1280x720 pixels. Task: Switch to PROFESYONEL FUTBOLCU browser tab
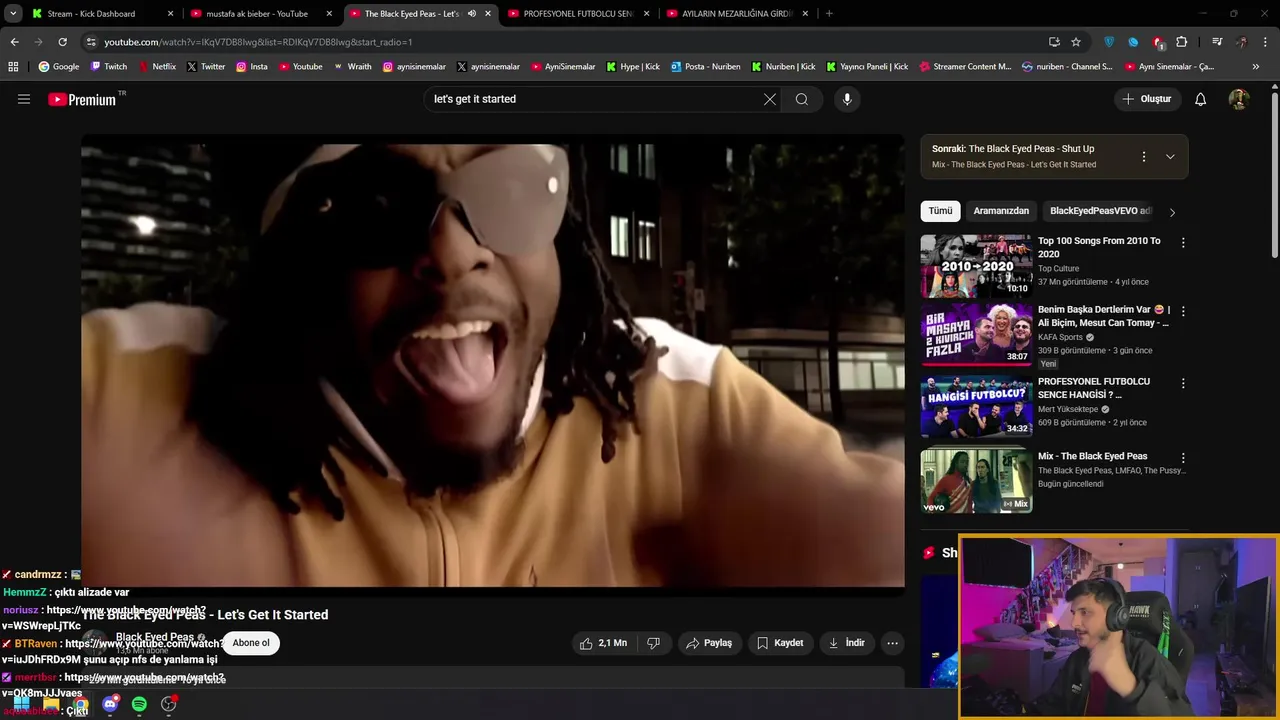[578, 14]
